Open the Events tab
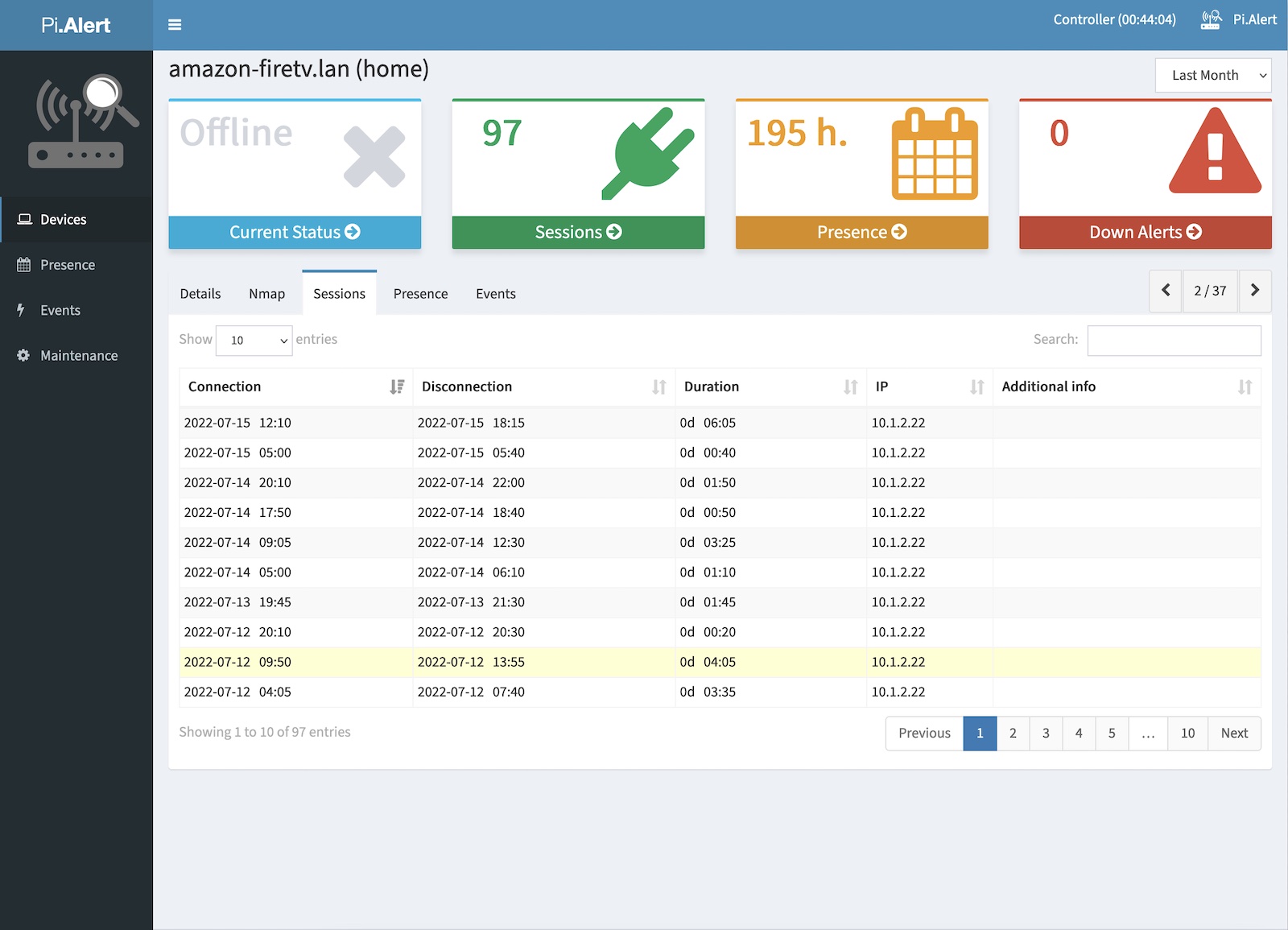The height and width of the screenshot is (930, 1288). point(495,294)
